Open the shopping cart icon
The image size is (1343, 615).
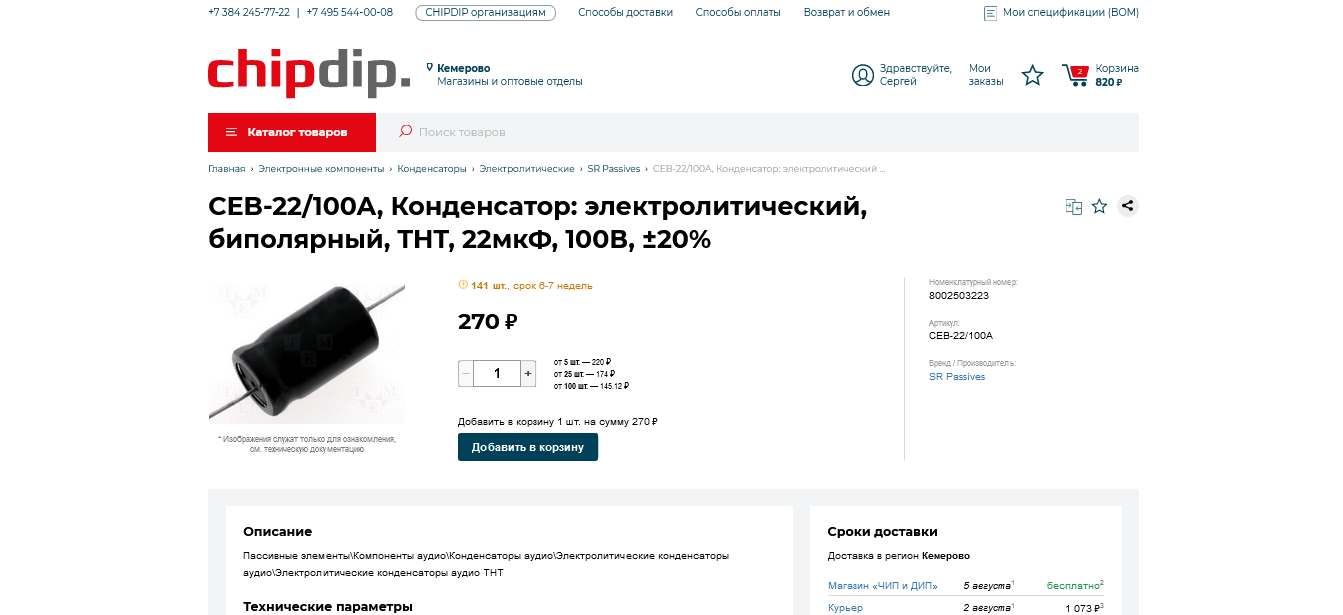[1076, 75]
